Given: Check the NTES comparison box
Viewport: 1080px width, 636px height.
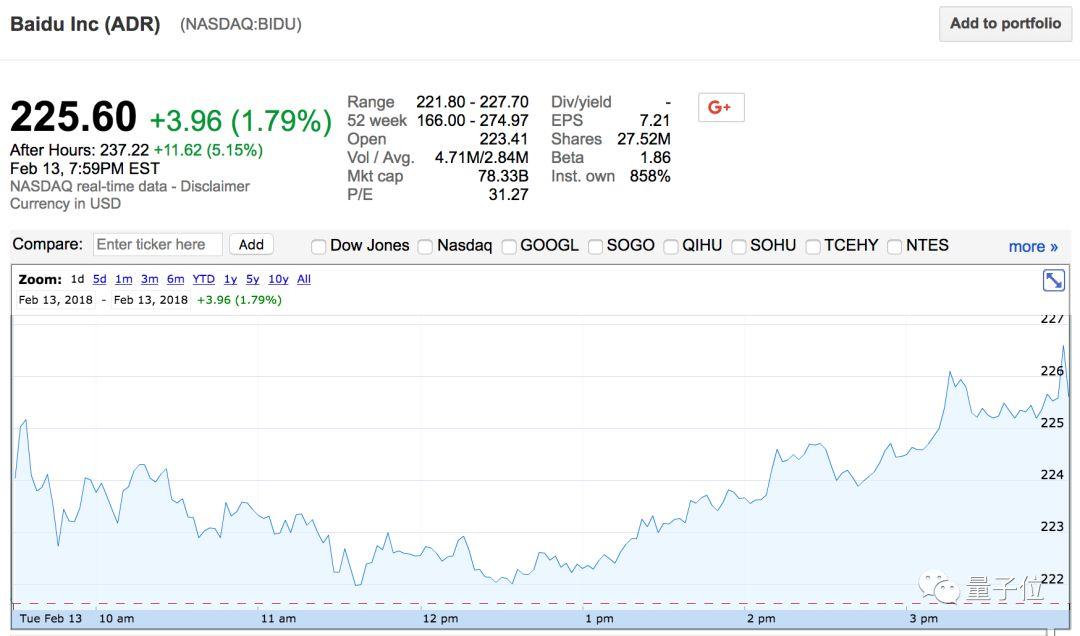Looking at the screenshot, I should coord(895,247).
